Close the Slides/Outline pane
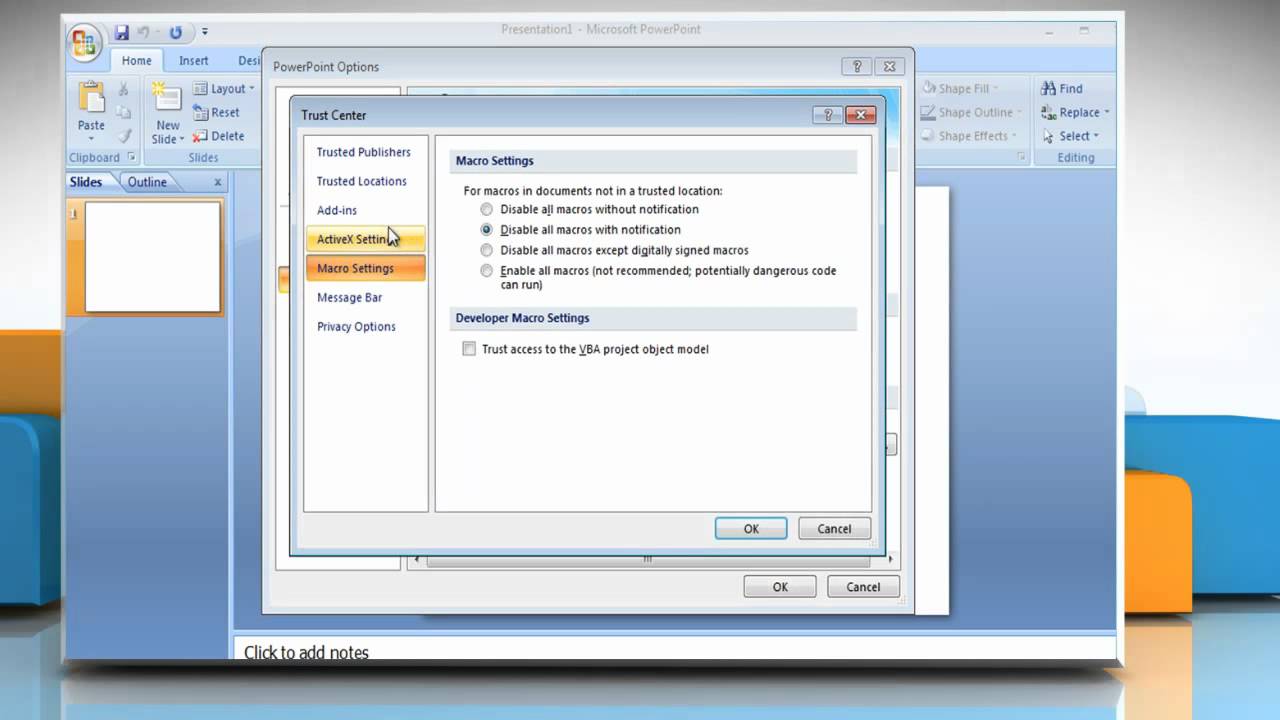 [218, 182]
